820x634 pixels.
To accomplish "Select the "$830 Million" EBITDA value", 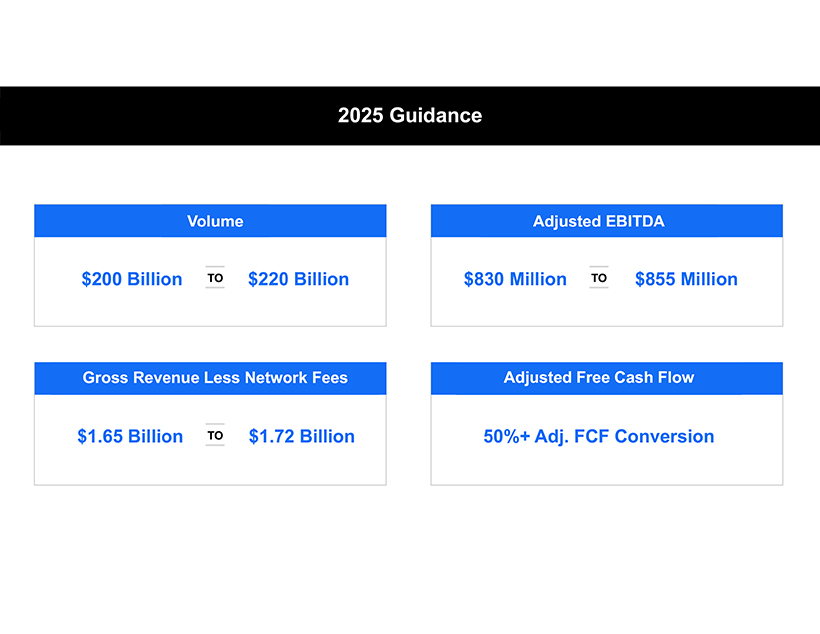I will 515,279.
